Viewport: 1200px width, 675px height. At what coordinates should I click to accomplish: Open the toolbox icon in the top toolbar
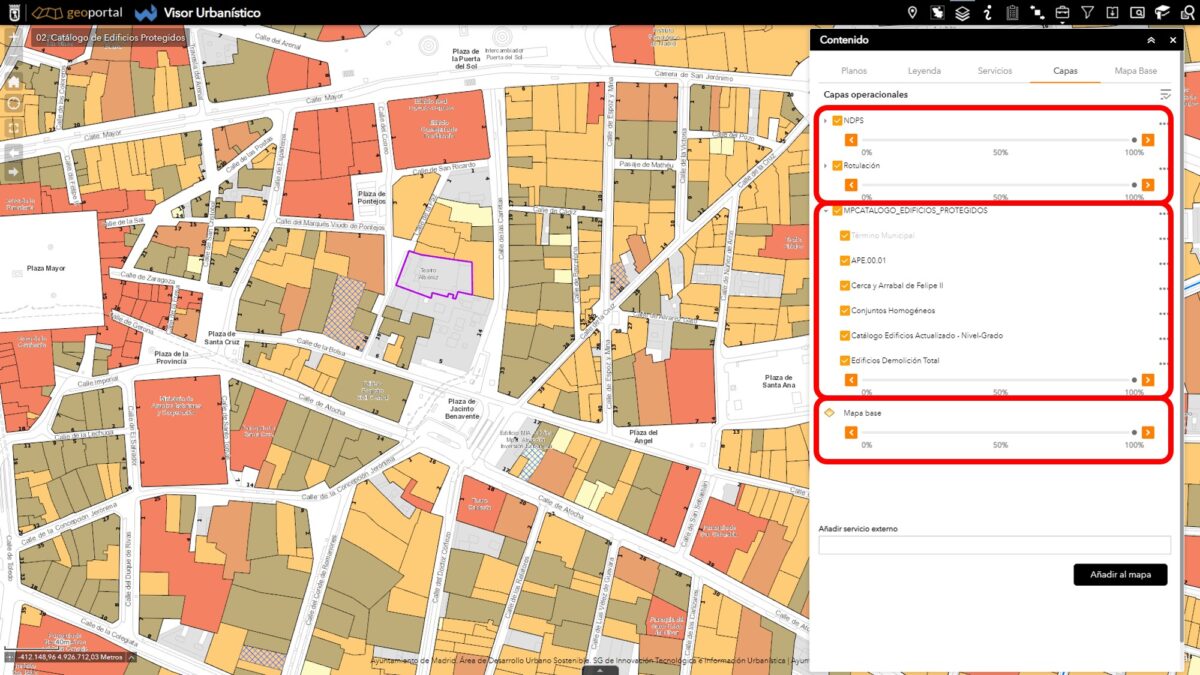[x=1062, y=13]
